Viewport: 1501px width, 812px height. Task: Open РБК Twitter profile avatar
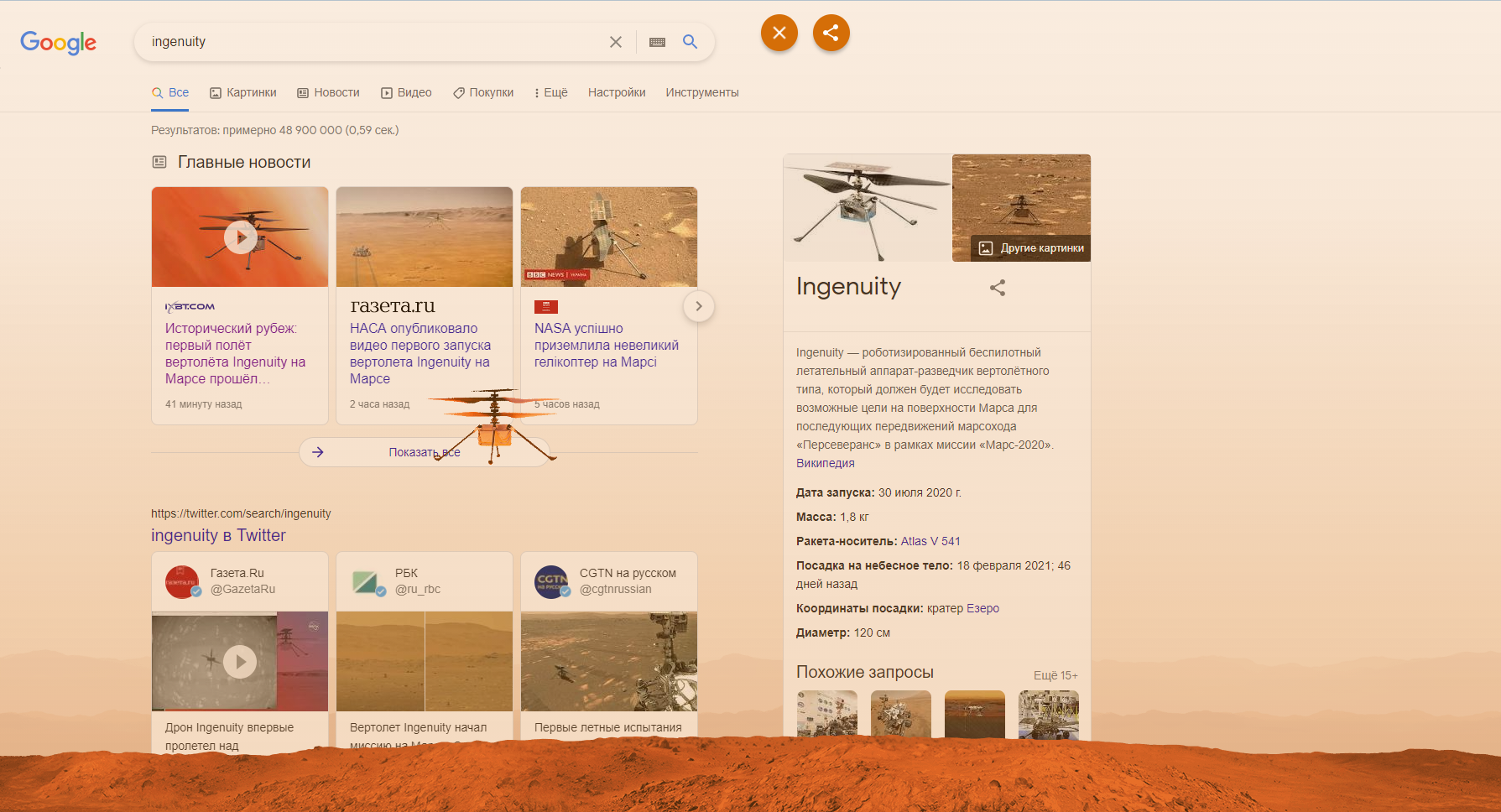(367, 581)
